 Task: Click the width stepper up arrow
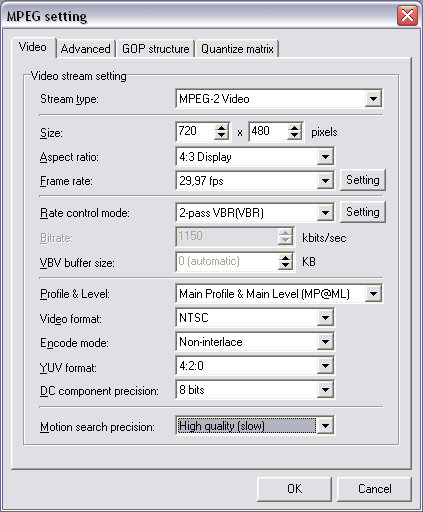[x=221, y=127]
